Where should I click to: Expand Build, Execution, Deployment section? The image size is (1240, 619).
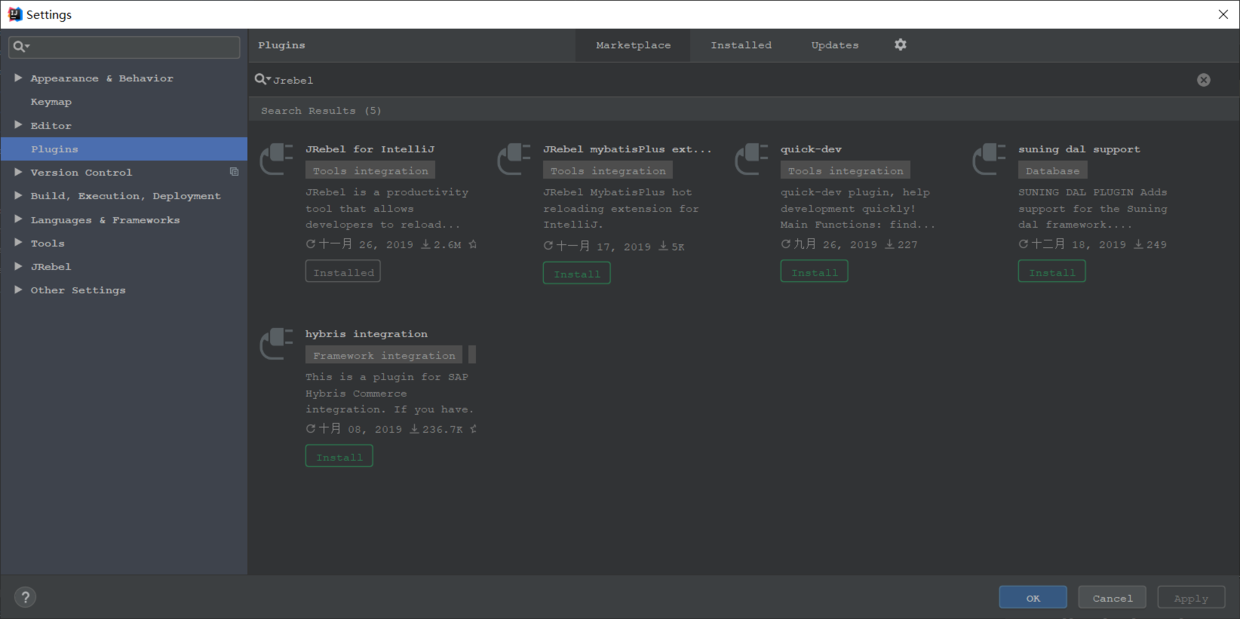click(18, 196)
